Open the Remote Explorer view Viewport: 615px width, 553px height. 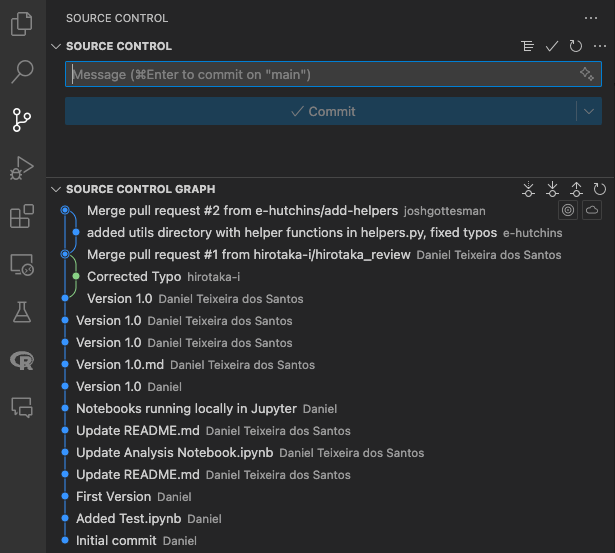tap(22, 264)
